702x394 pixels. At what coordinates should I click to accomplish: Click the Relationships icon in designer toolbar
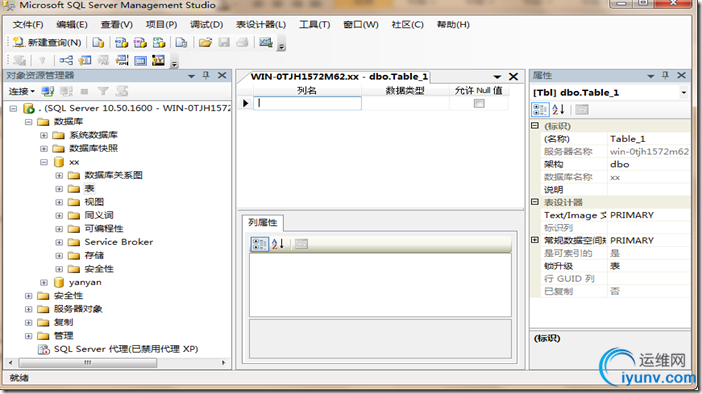(66, 60)
